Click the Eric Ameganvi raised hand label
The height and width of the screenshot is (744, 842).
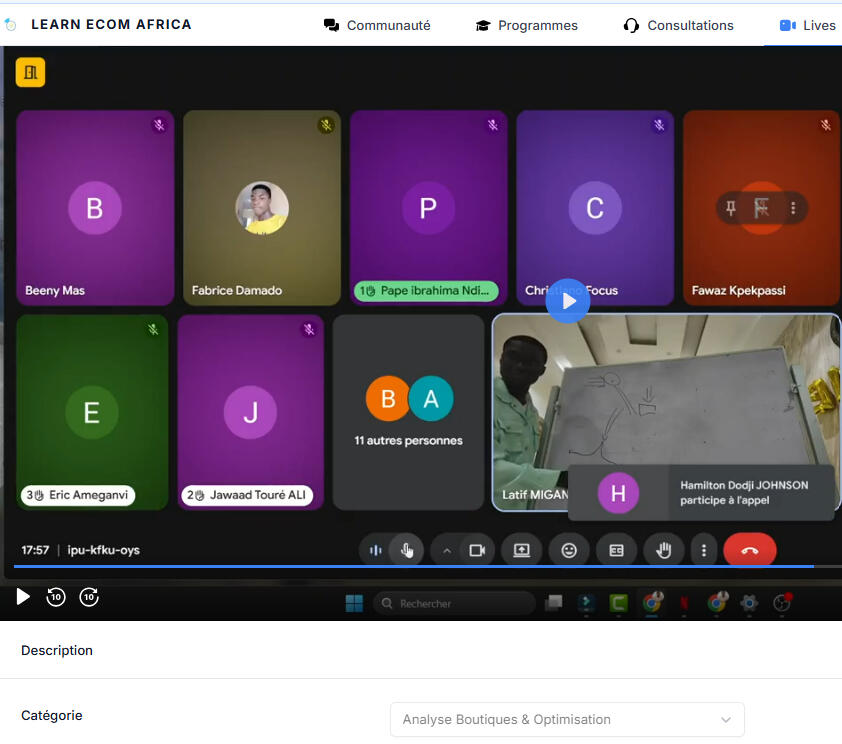pos(78,495)
